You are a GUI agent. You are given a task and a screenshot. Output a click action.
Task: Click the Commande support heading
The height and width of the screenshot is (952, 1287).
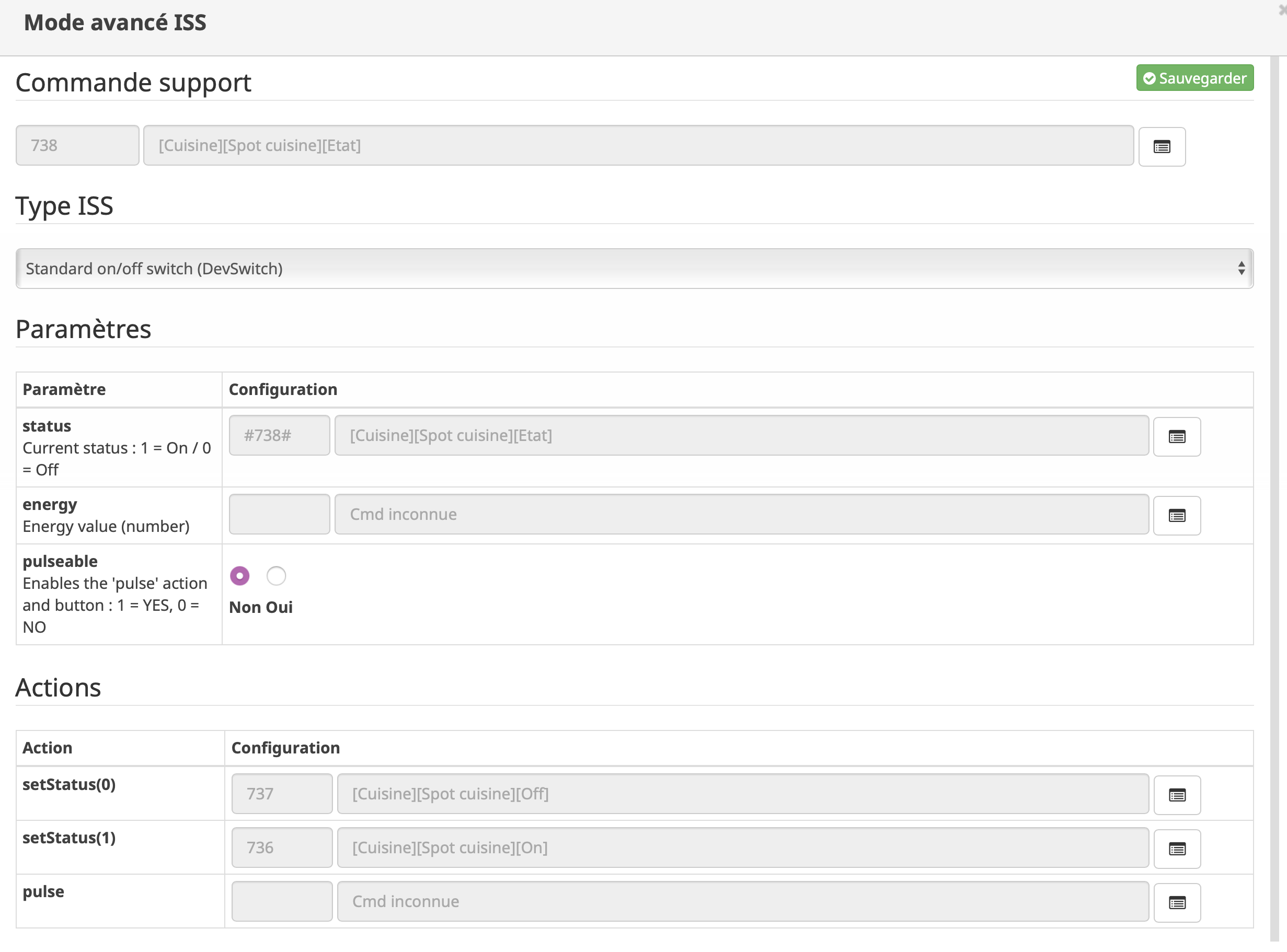tap(133, 83)
